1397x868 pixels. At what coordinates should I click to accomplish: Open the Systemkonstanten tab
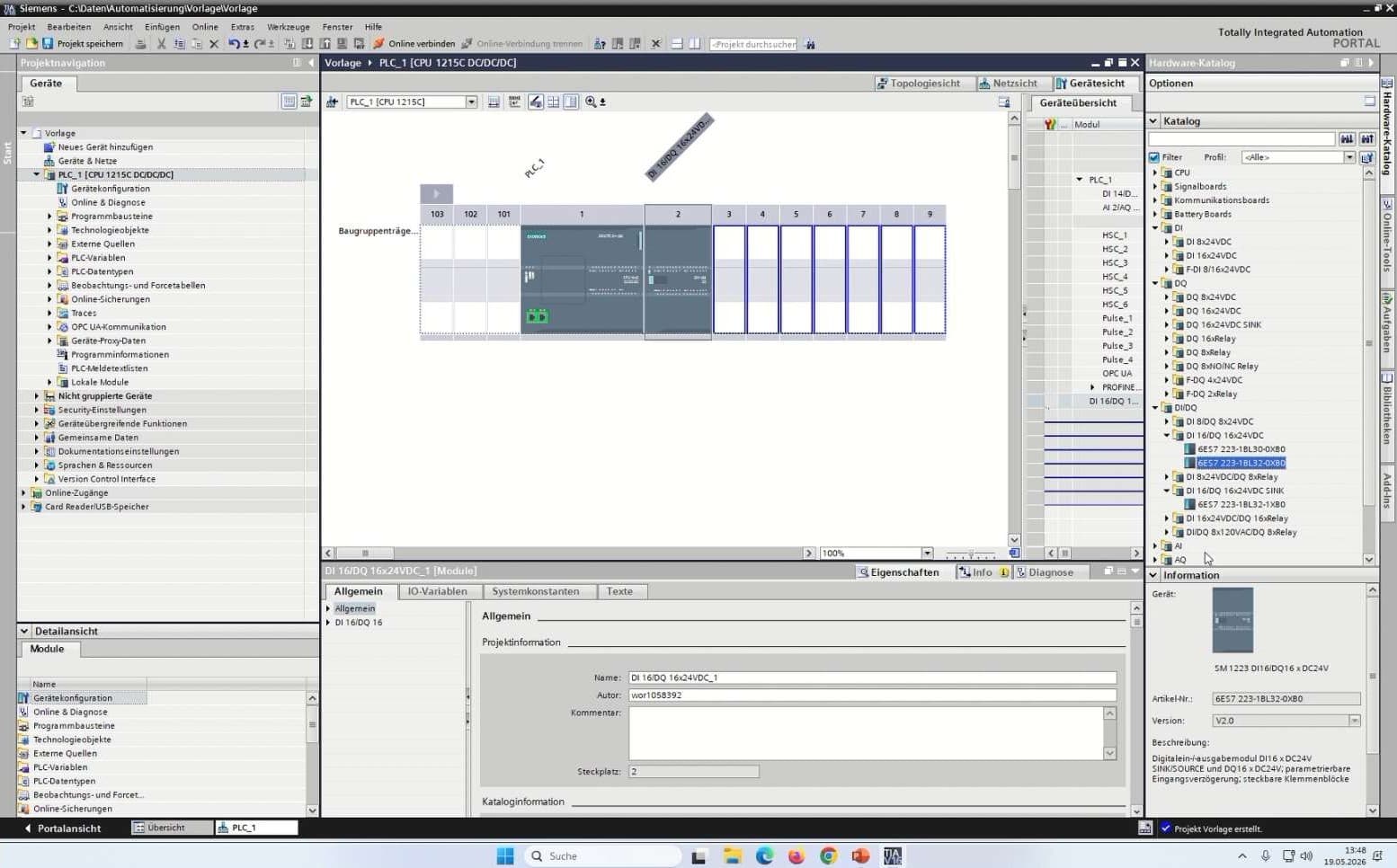pyautogui.click(x=535, y=591)
